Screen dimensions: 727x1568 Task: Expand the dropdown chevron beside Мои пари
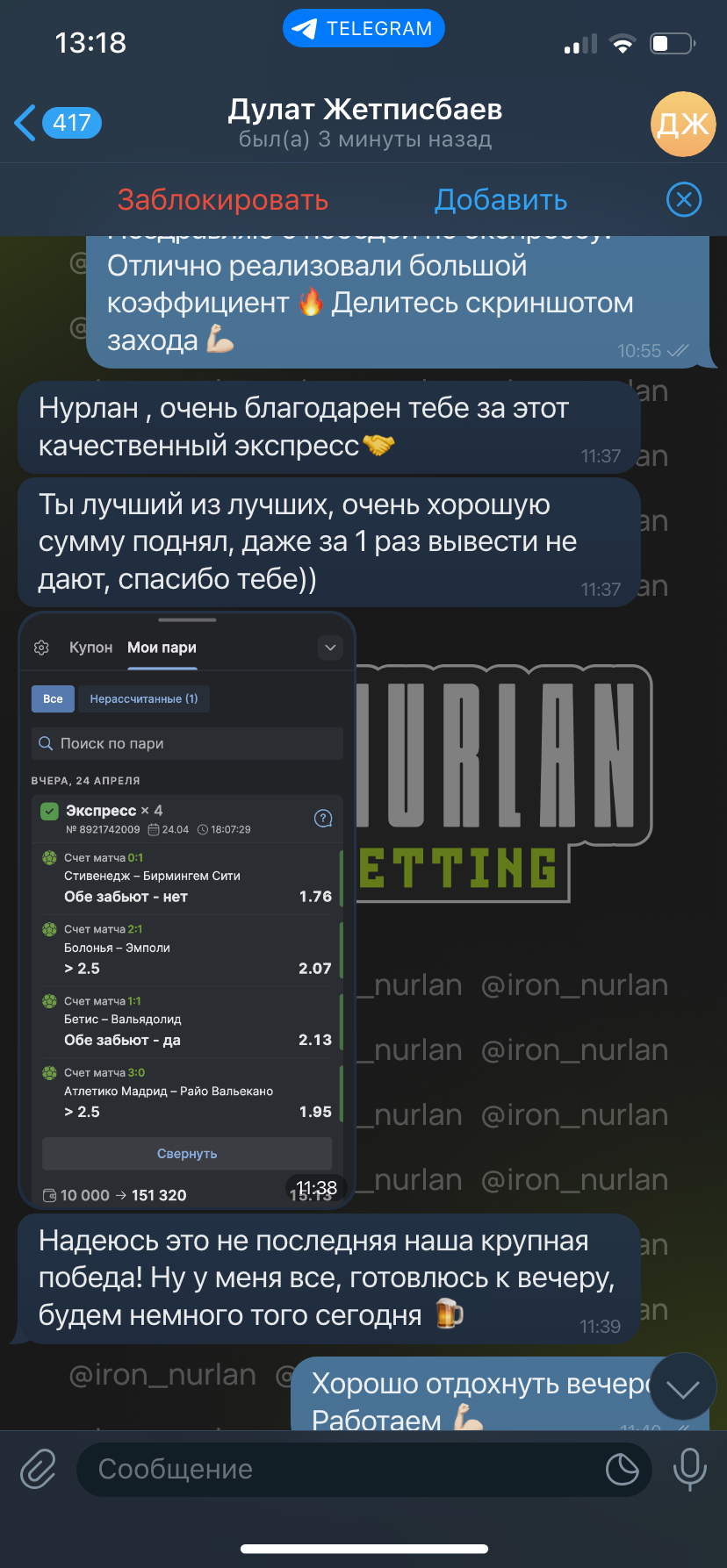click(330, 648)
